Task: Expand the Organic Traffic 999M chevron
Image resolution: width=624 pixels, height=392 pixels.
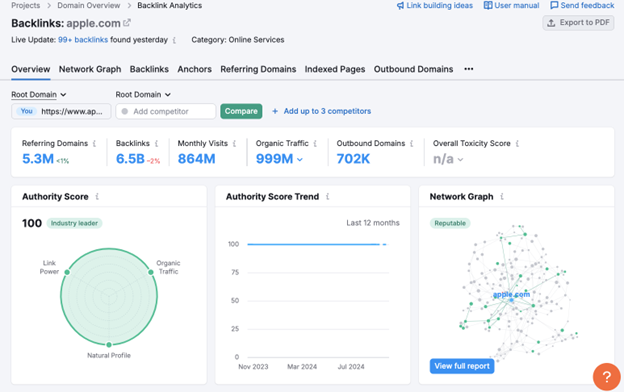Action: 300,160
